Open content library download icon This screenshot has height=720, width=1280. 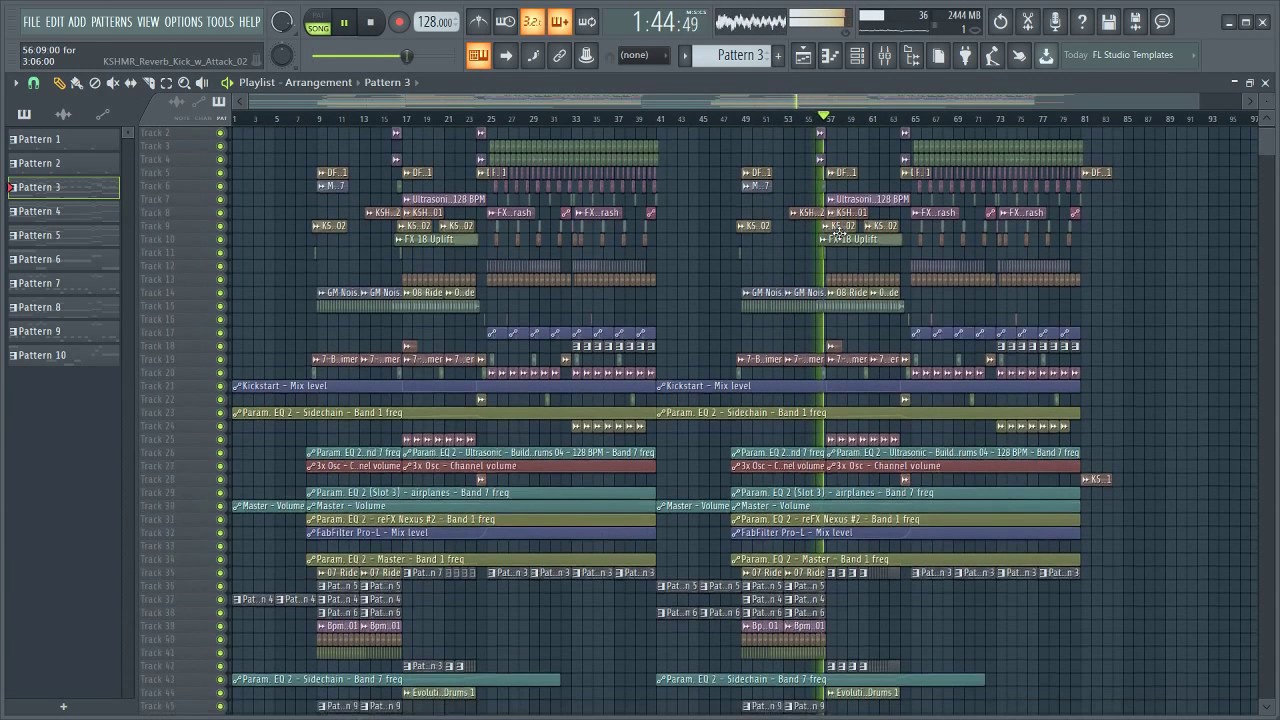tap(1046, 56)
